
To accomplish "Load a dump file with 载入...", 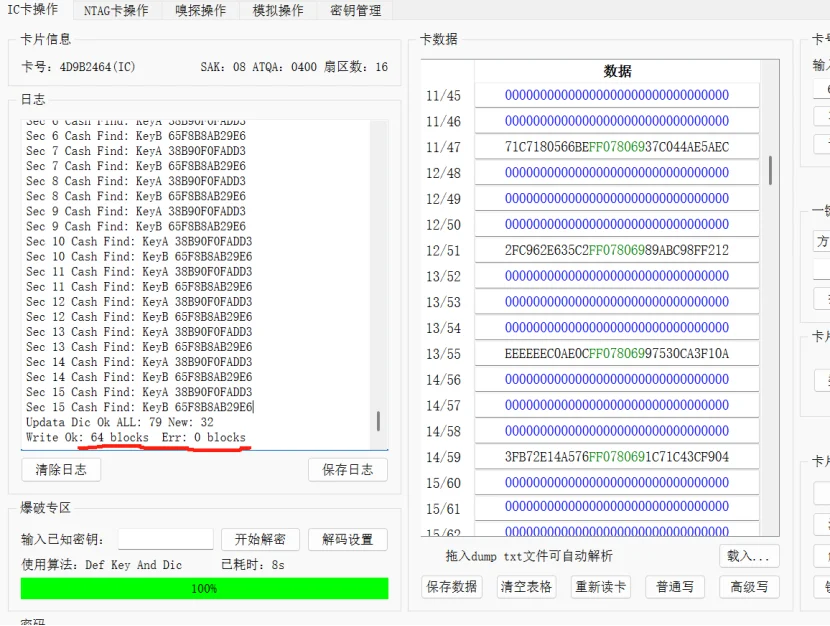I will 749,556.
